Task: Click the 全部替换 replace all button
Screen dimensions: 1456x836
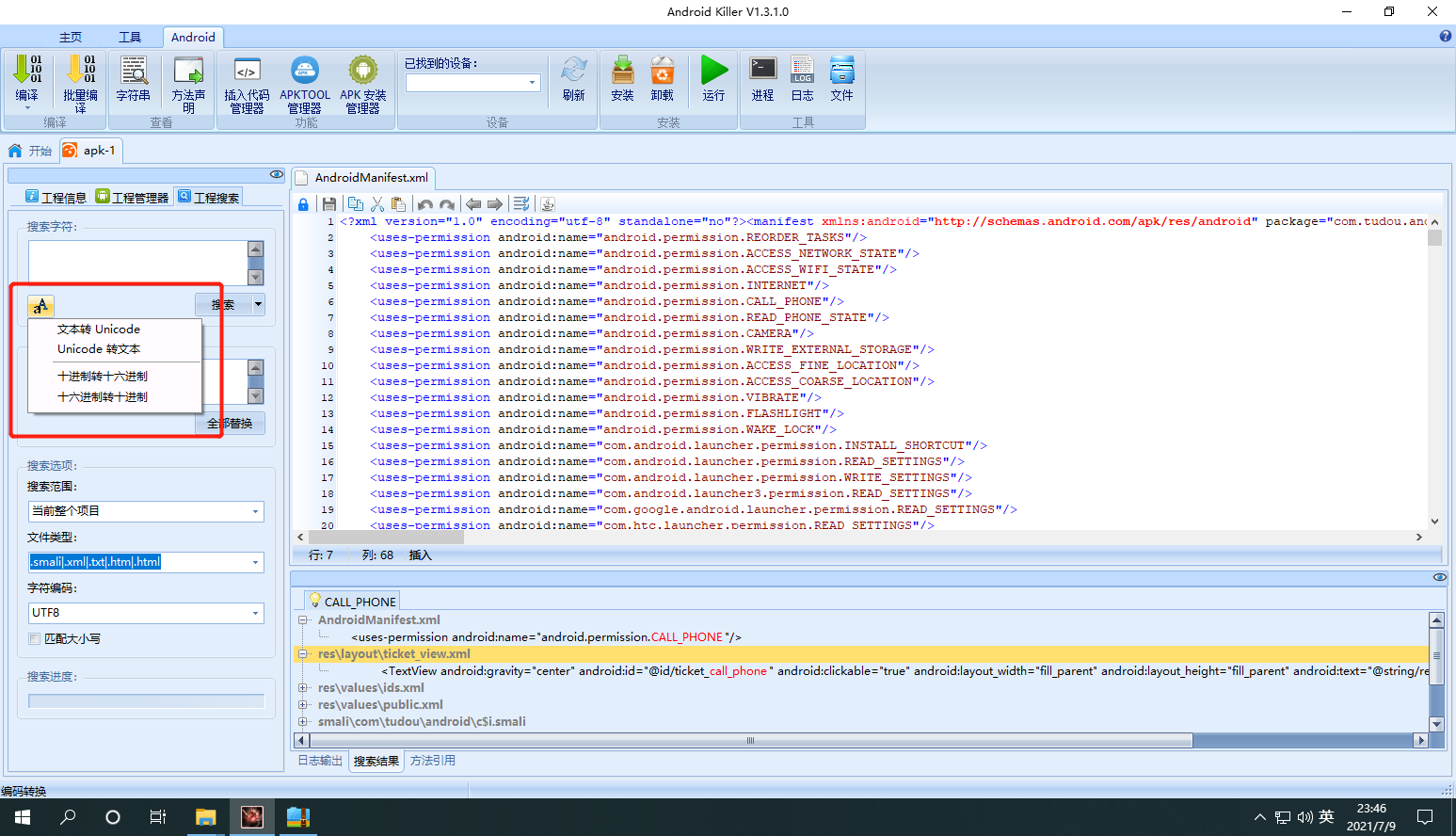Action: [231, 424]
